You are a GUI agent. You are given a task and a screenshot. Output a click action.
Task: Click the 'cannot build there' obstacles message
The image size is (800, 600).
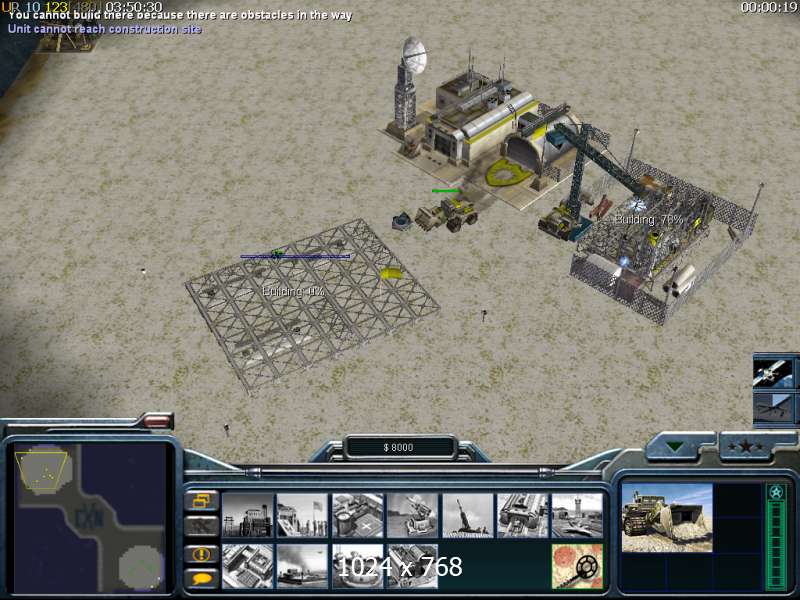coord(180,16)
